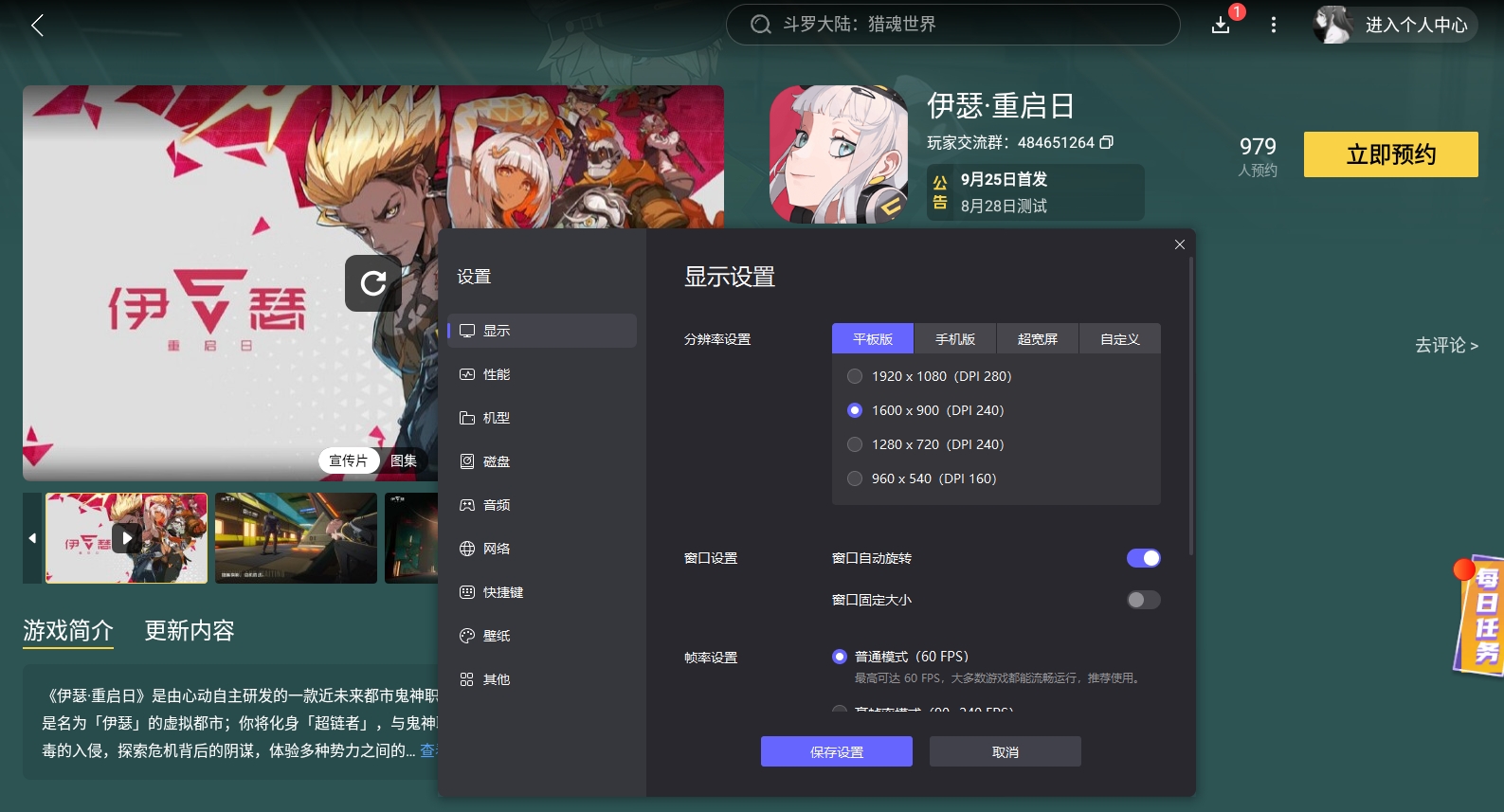Click the 979 人预约 count

pos(1258,156)
